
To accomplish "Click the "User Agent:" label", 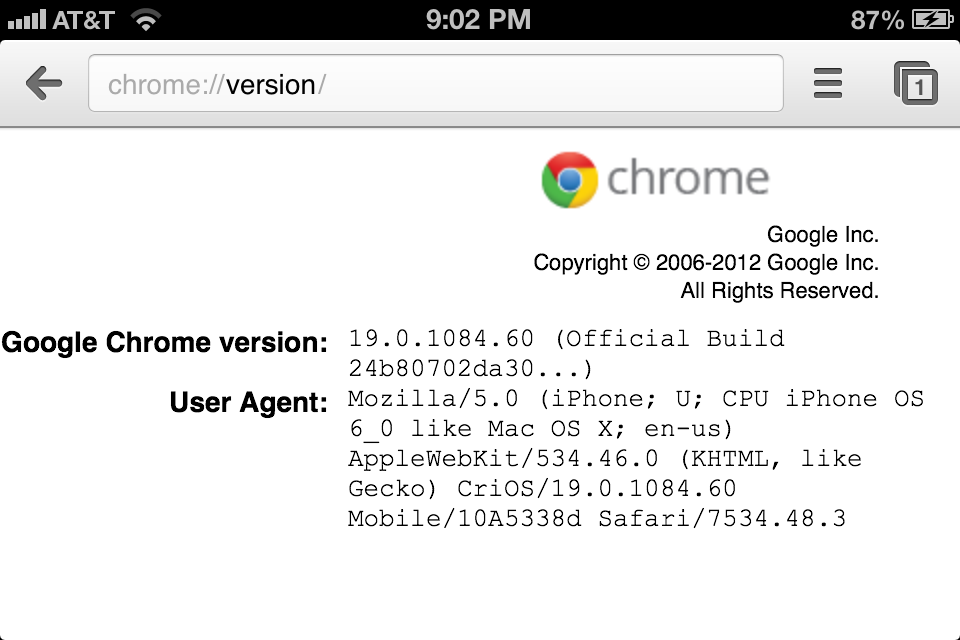I will click(x=248, y=403).
